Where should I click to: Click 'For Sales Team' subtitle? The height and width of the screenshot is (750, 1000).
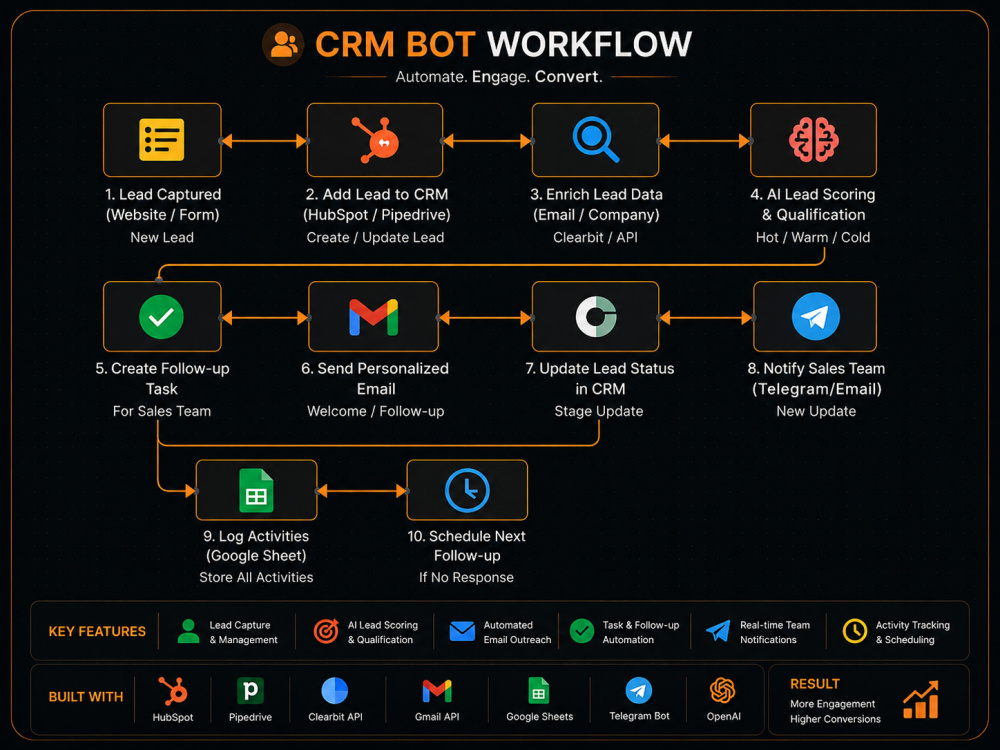coord(161,411)
